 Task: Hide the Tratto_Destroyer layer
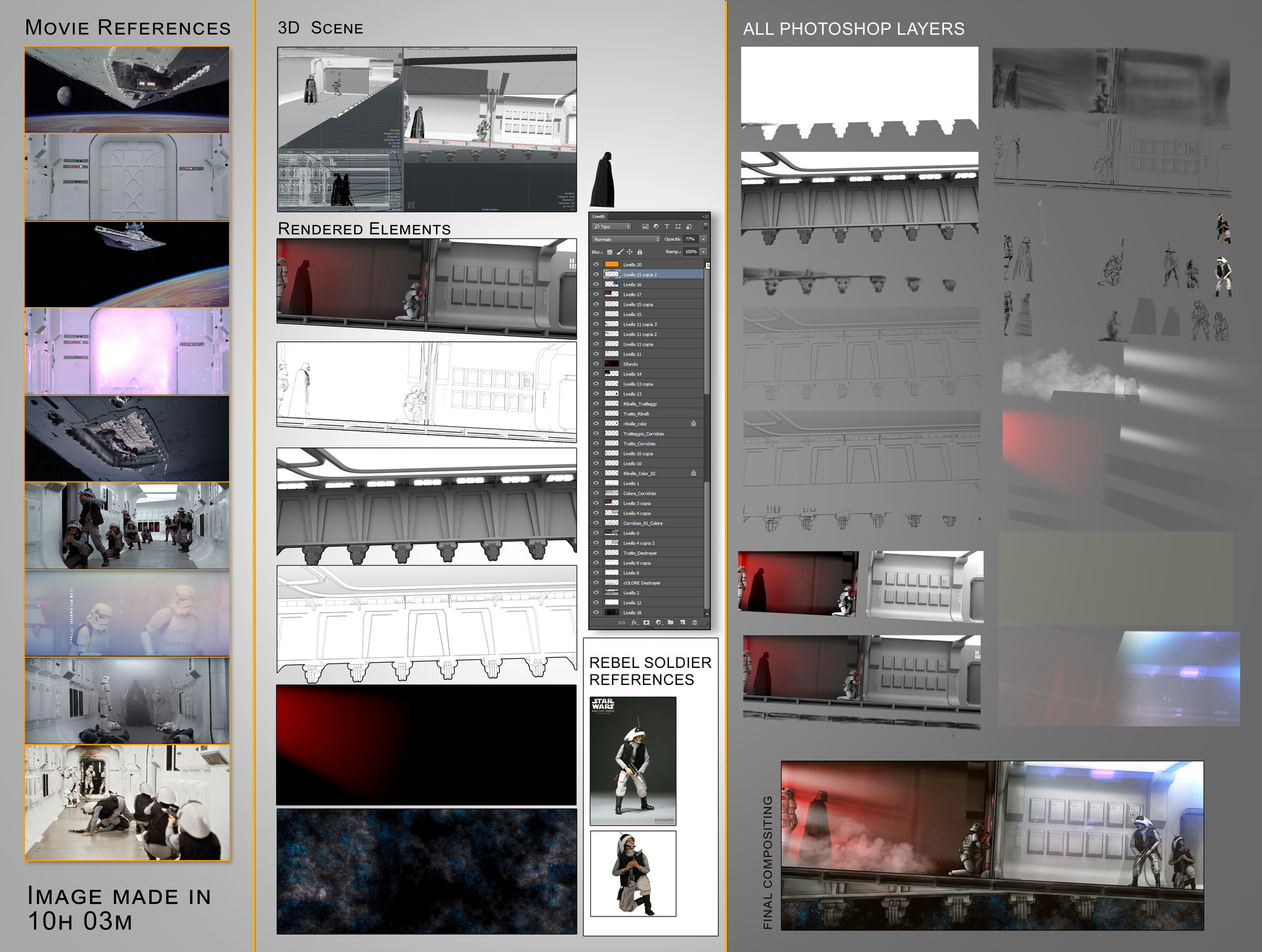(596, 553)
